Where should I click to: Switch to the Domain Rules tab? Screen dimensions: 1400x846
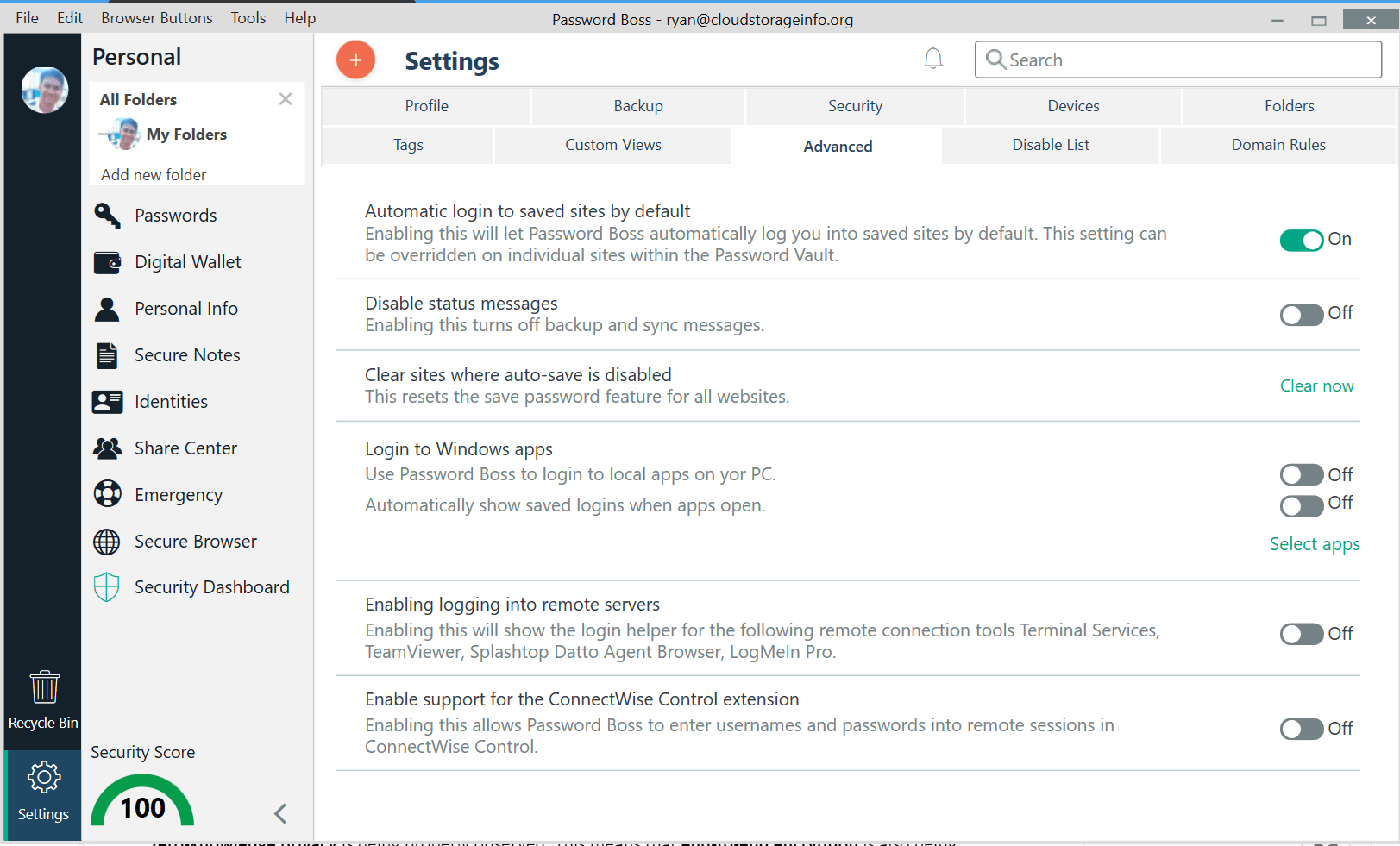(1278, 145)
